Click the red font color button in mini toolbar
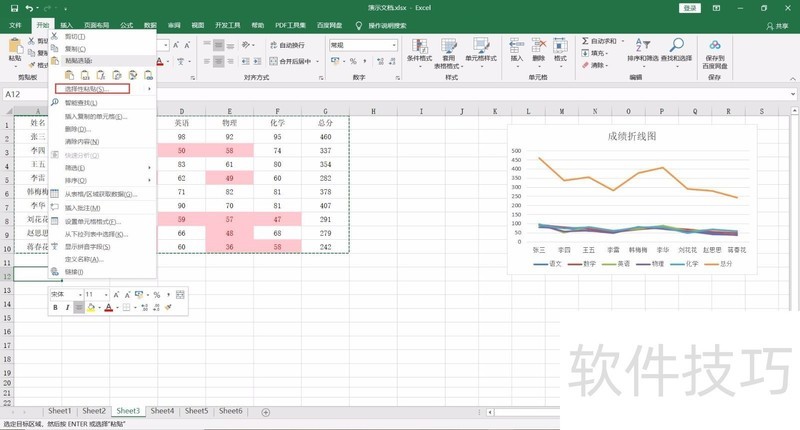This screenshot has width=800, height=430. coord(109,308)
